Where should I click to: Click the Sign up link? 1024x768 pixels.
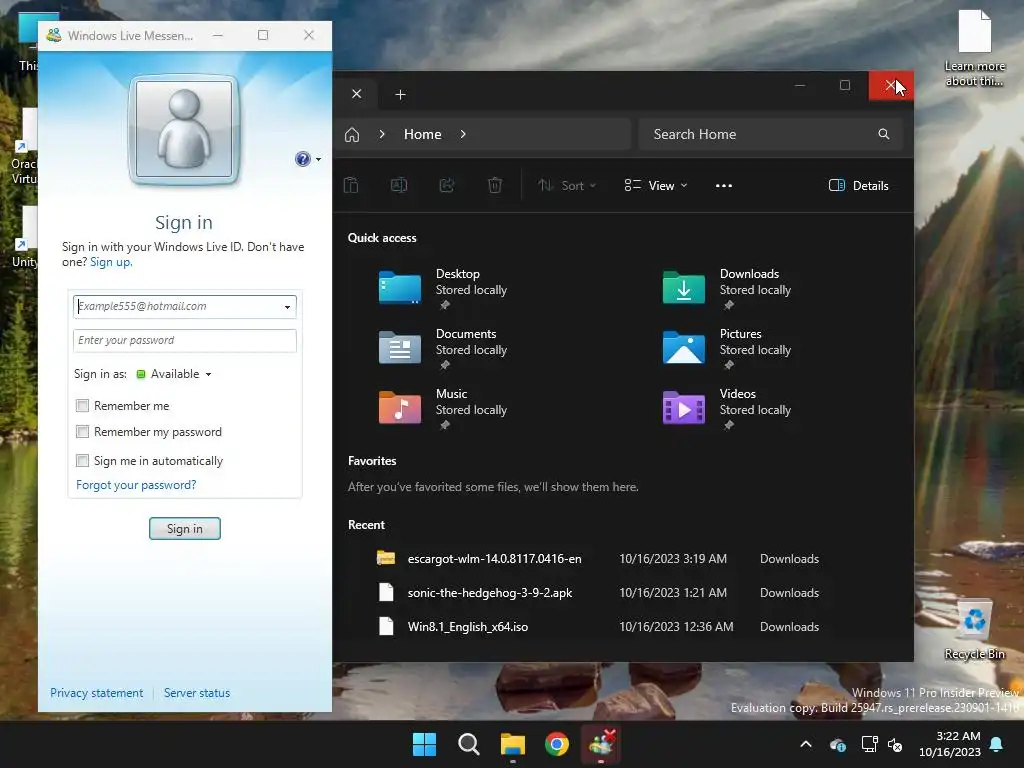[110, 262]
